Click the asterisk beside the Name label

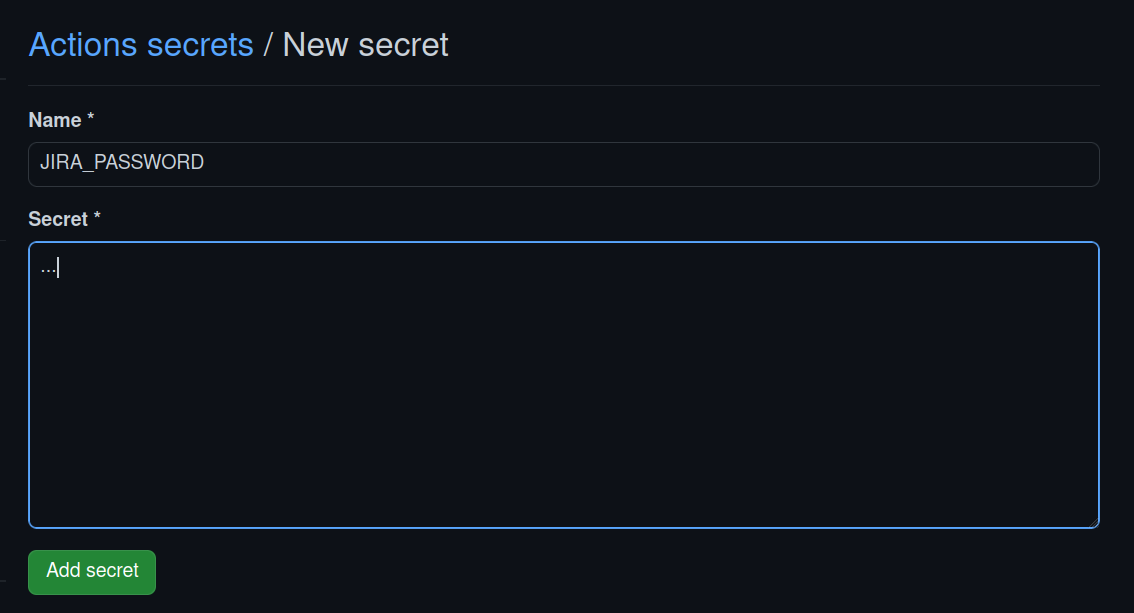pos(91,119)
